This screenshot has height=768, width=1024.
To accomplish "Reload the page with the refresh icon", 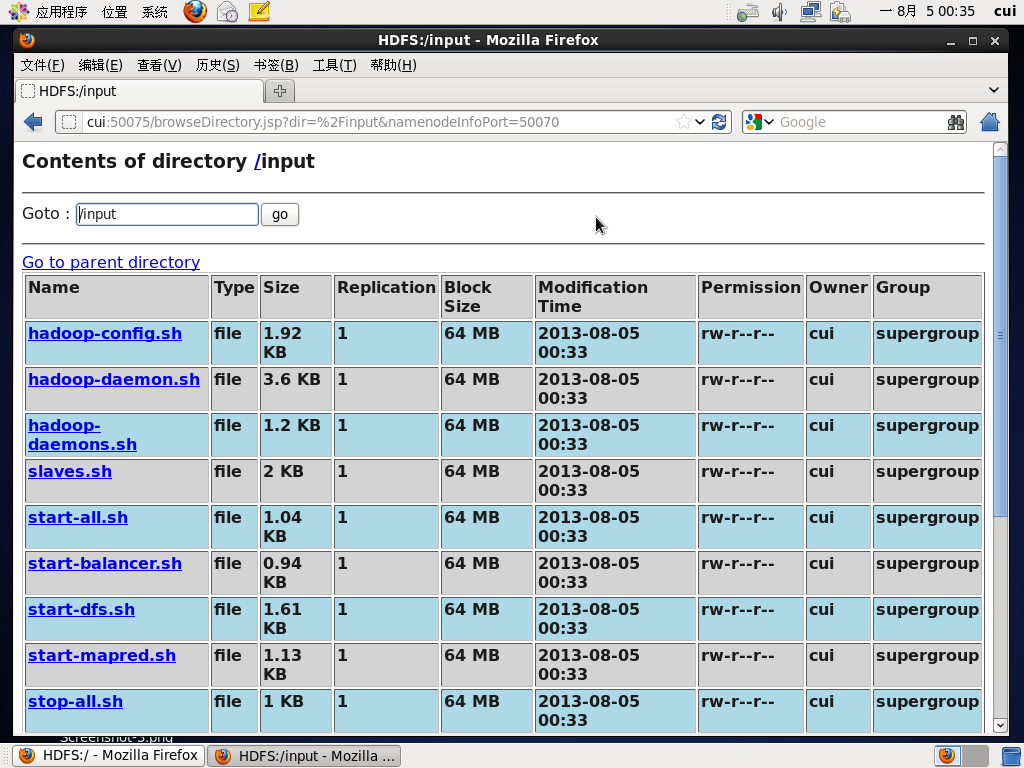I will tap(719, 122).
